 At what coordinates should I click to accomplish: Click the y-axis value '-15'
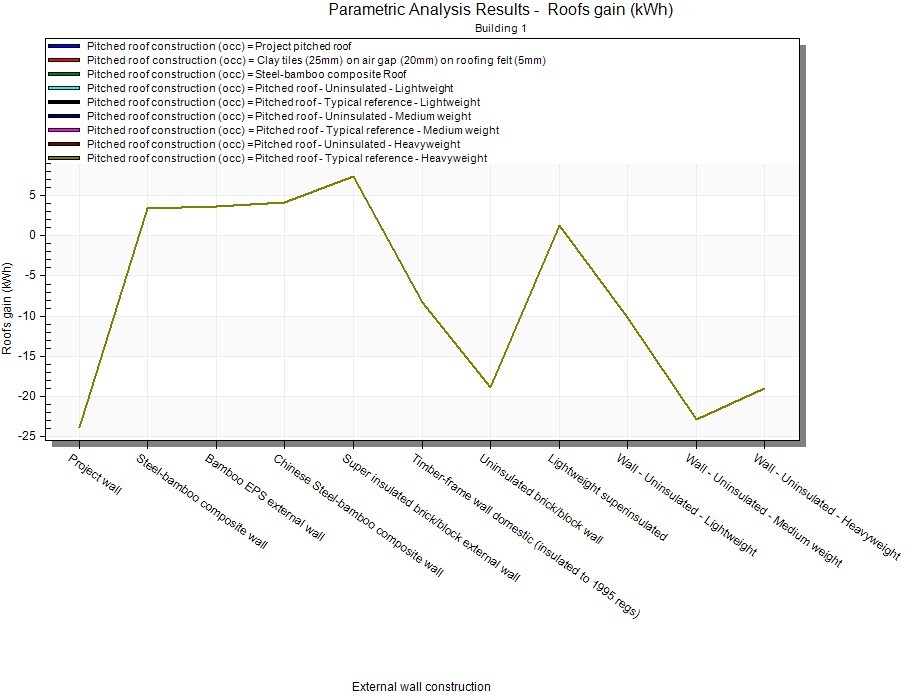28,357
